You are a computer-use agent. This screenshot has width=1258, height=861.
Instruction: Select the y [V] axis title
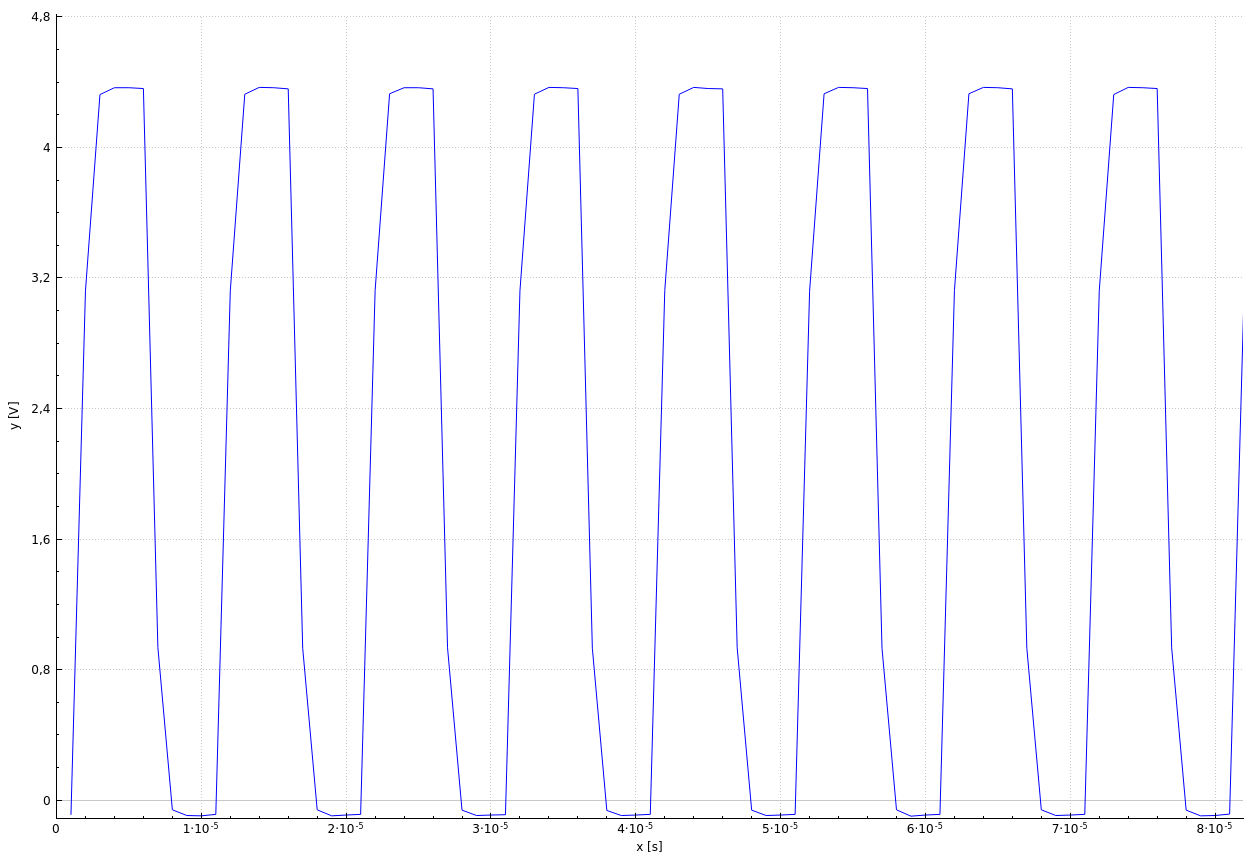coord(14,415)
